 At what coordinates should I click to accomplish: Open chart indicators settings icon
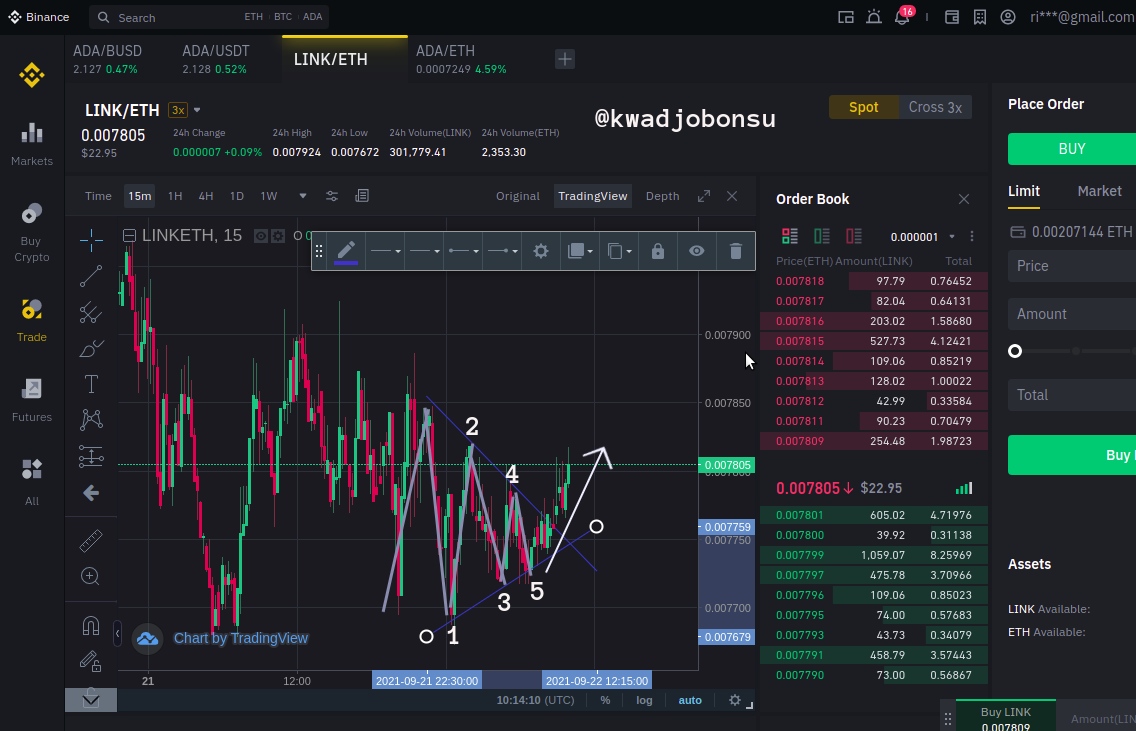(332, 196)
